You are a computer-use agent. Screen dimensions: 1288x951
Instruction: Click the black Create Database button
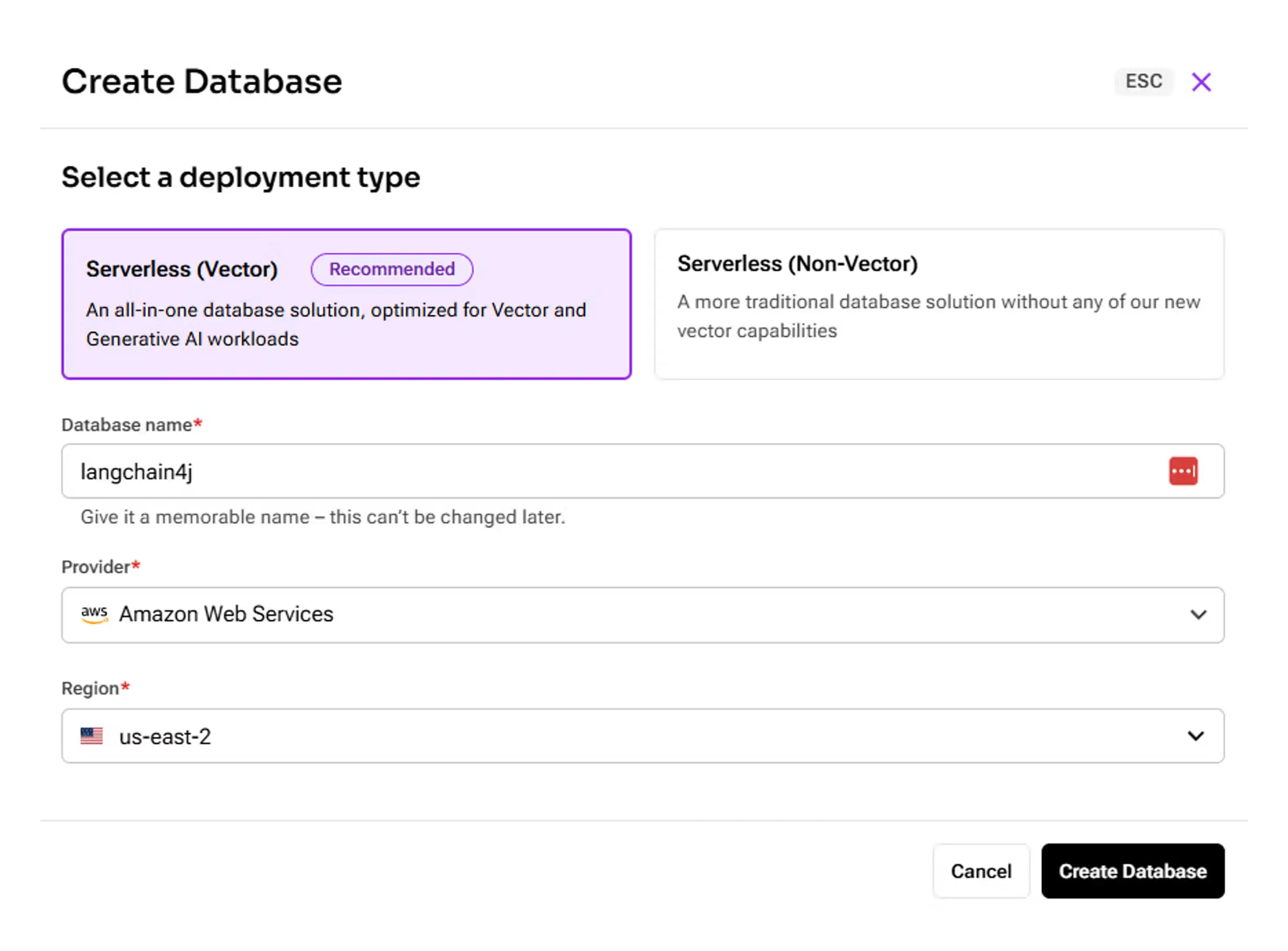1132,870
